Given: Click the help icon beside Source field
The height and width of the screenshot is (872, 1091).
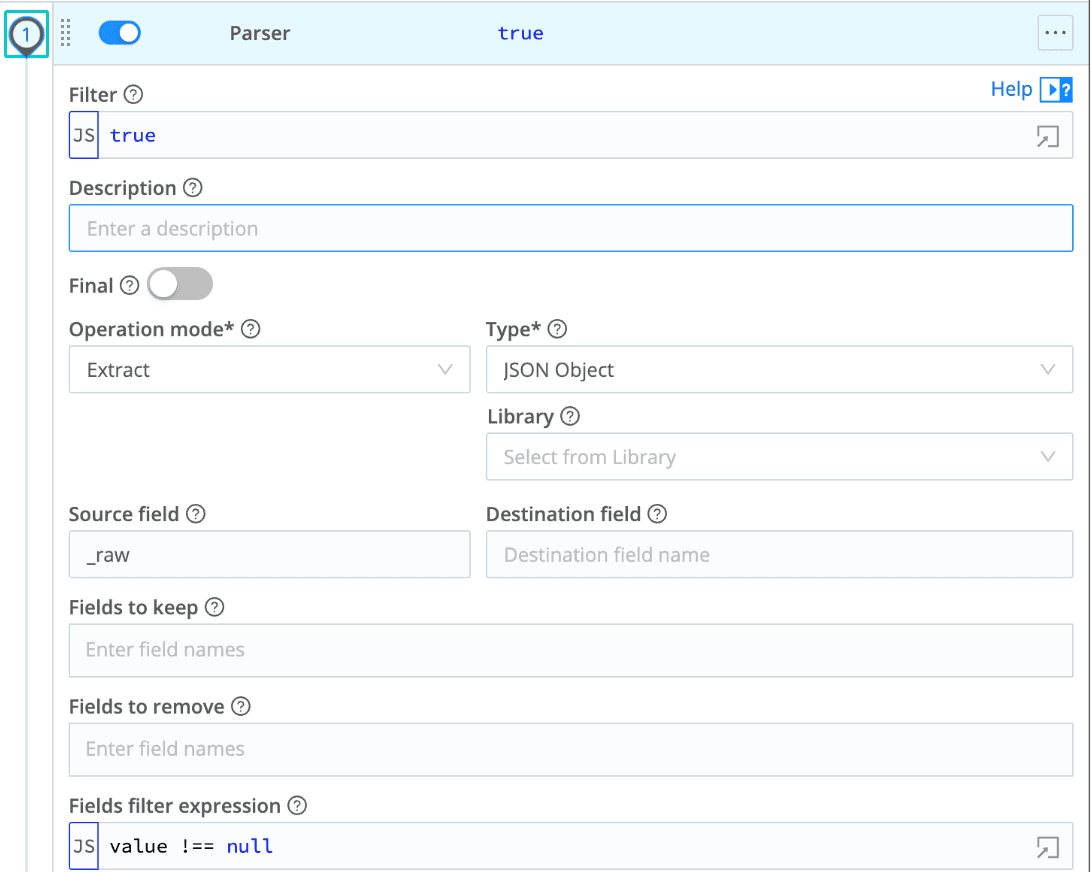Looking at the screenshot, I should pos(196,514).
